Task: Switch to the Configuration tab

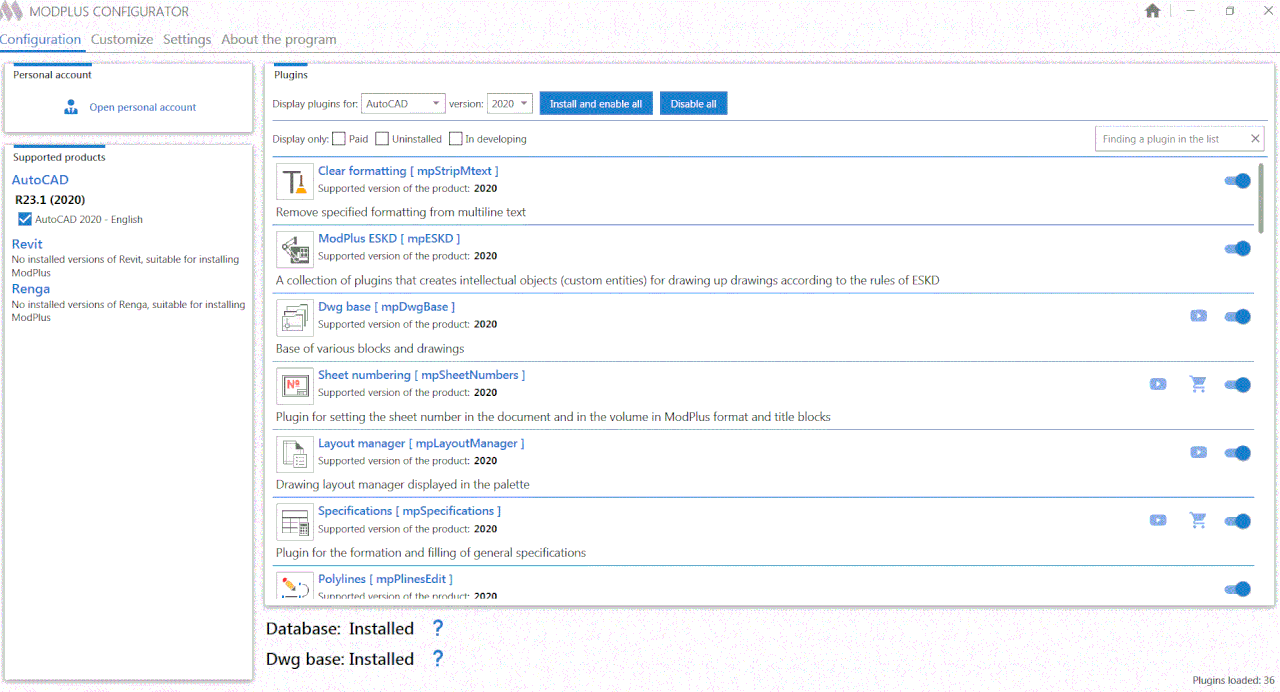Action: click(40, 39)
